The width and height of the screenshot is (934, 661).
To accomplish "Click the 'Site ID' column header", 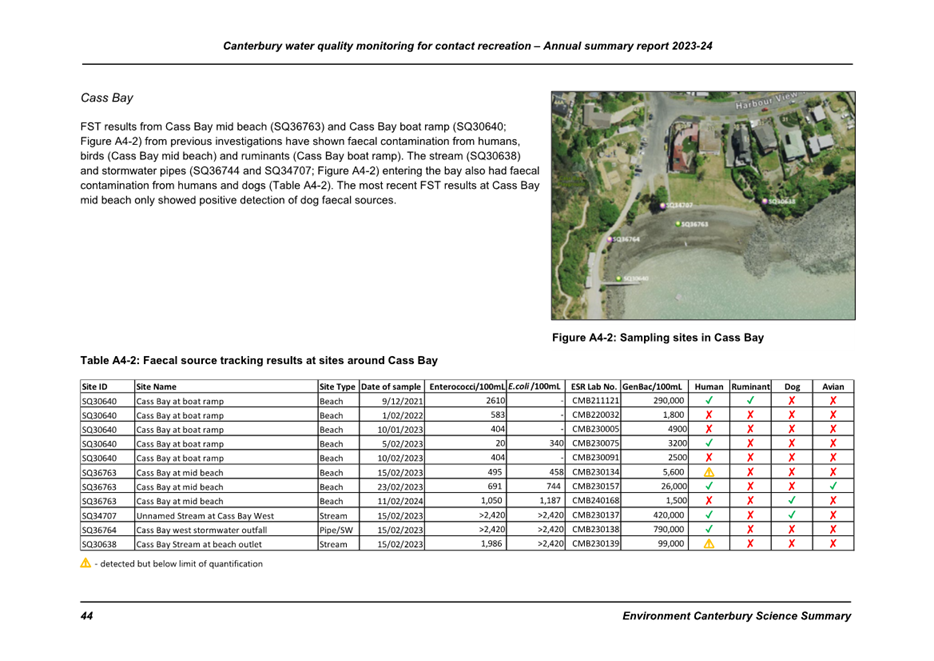I will 95,386.
